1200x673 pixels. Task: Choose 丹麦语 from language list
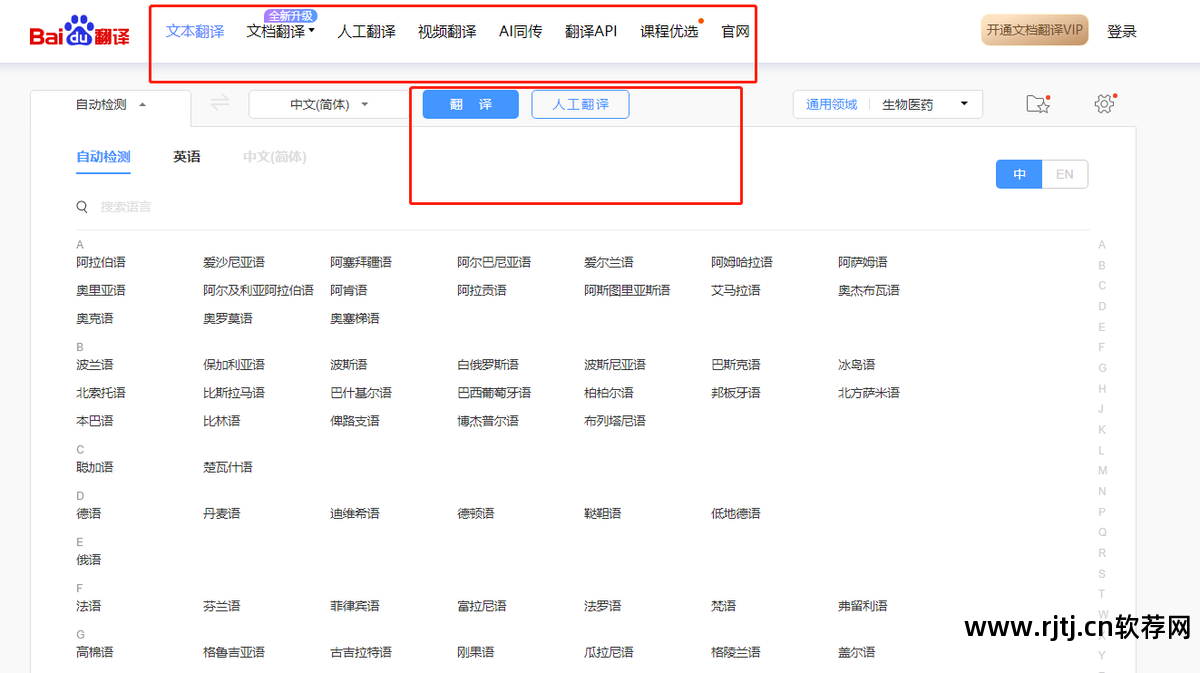[x=222, y=513]
